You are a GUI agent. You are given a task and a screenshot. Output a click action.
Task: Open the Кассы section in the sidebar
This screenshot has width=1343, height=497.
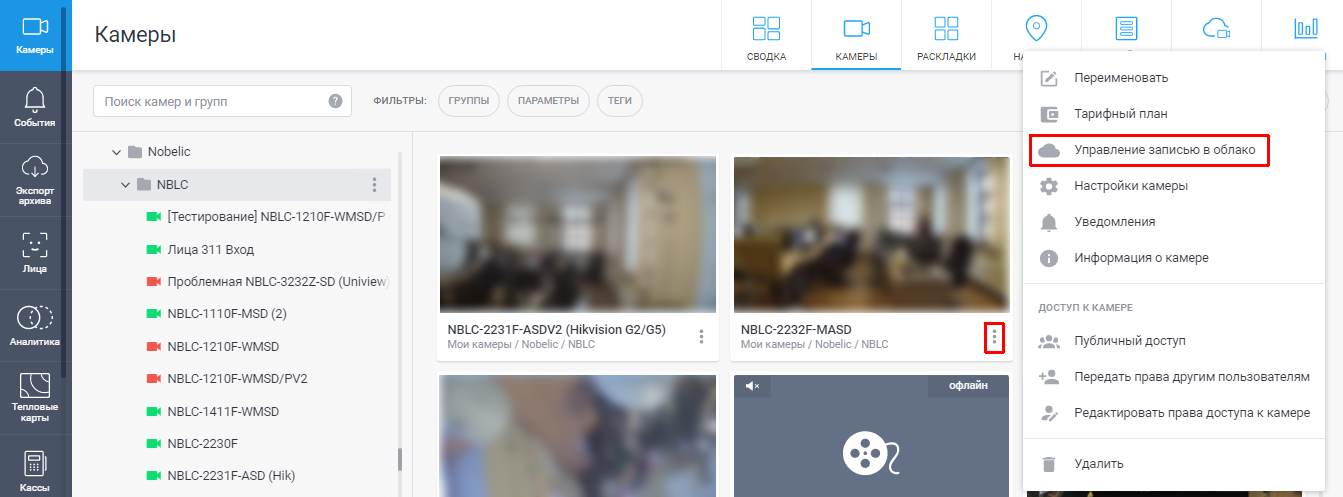pos(35,470)
